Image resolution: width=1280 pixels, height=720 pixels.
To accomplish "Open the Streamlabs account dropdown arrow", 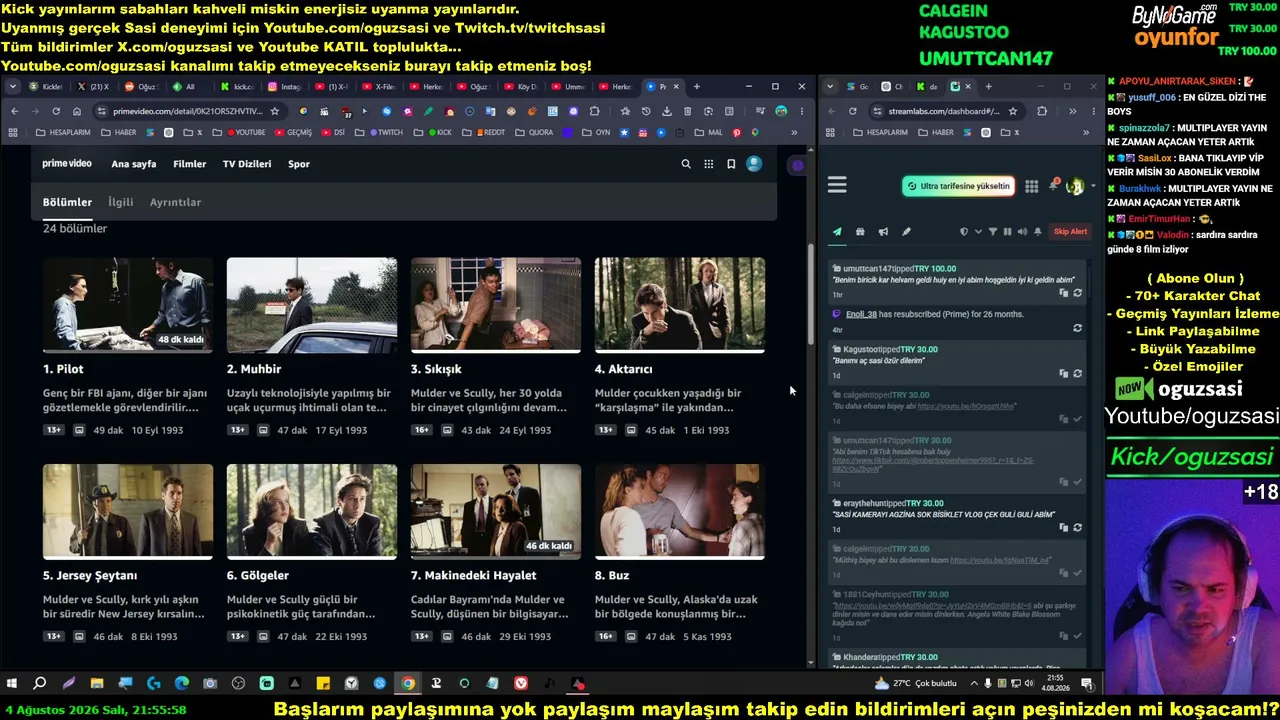I will [1092, 186].
